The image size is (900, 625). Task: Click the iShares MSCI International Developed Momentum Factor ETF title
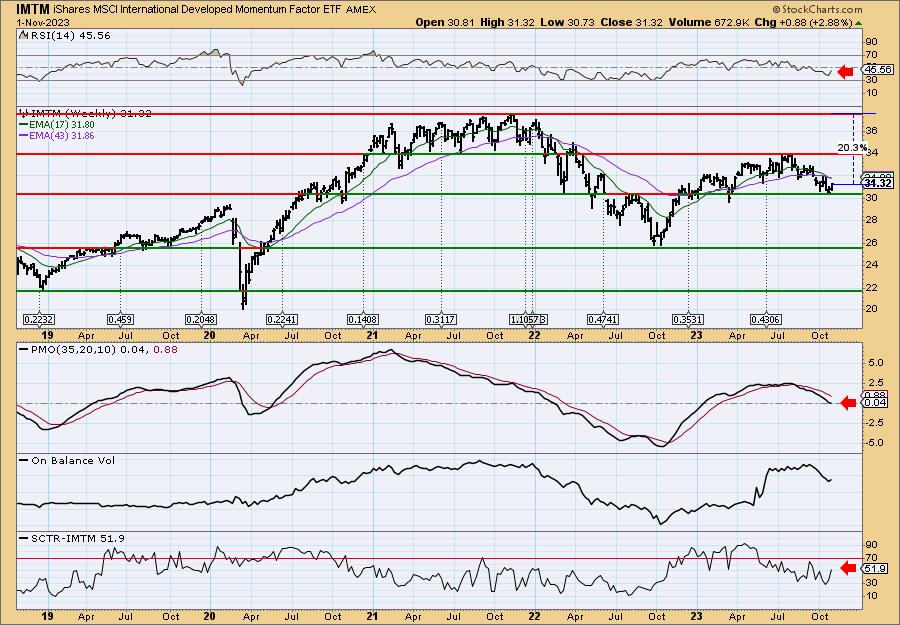tap(198, 9)
